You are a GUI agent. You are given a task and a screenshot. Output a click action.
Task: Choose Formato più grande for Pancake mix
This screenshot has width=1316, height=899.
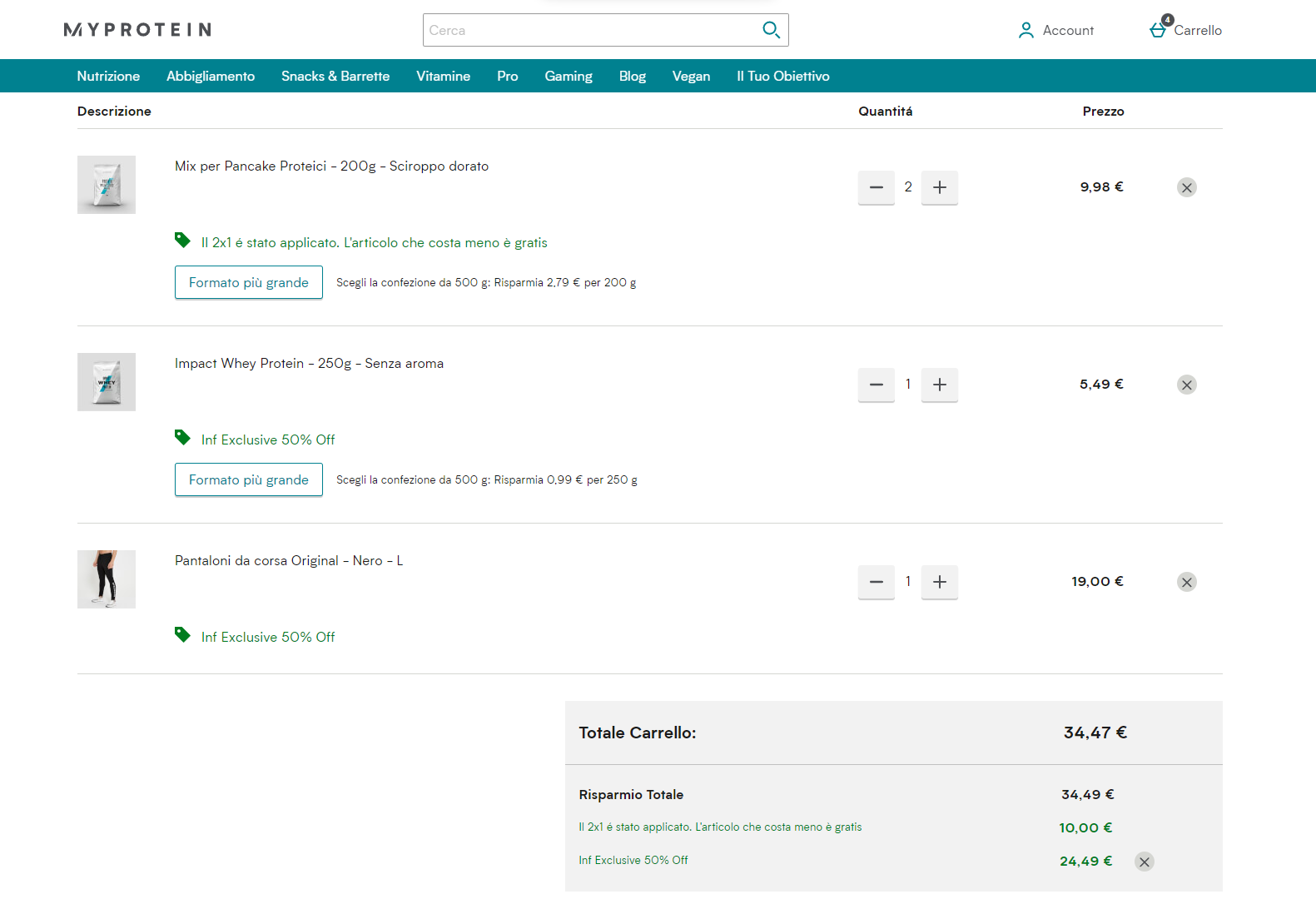tap(248, 282)
